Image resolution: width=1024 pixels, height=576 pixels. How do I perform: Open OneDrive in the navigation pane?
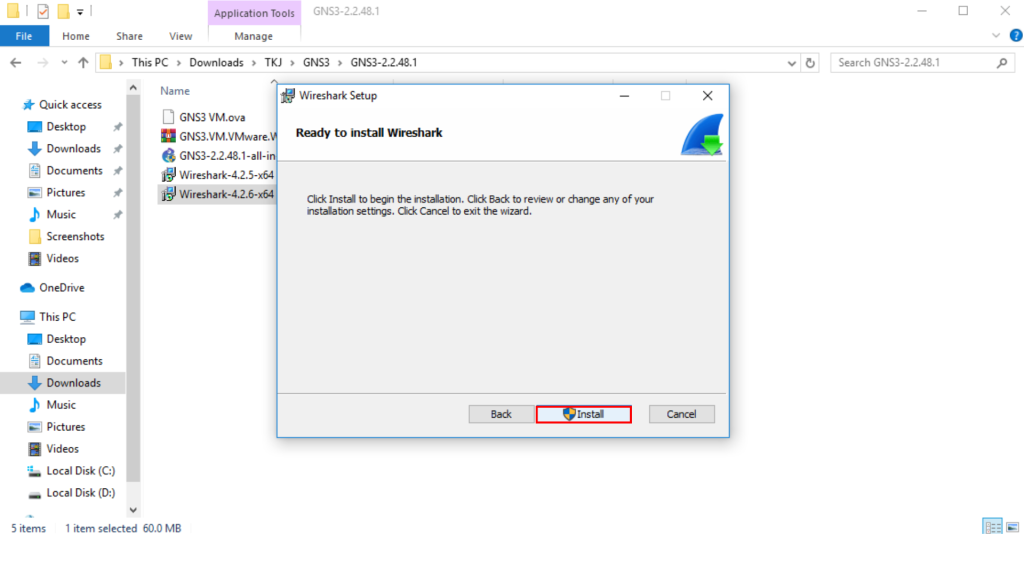click(x=61, y=288)
